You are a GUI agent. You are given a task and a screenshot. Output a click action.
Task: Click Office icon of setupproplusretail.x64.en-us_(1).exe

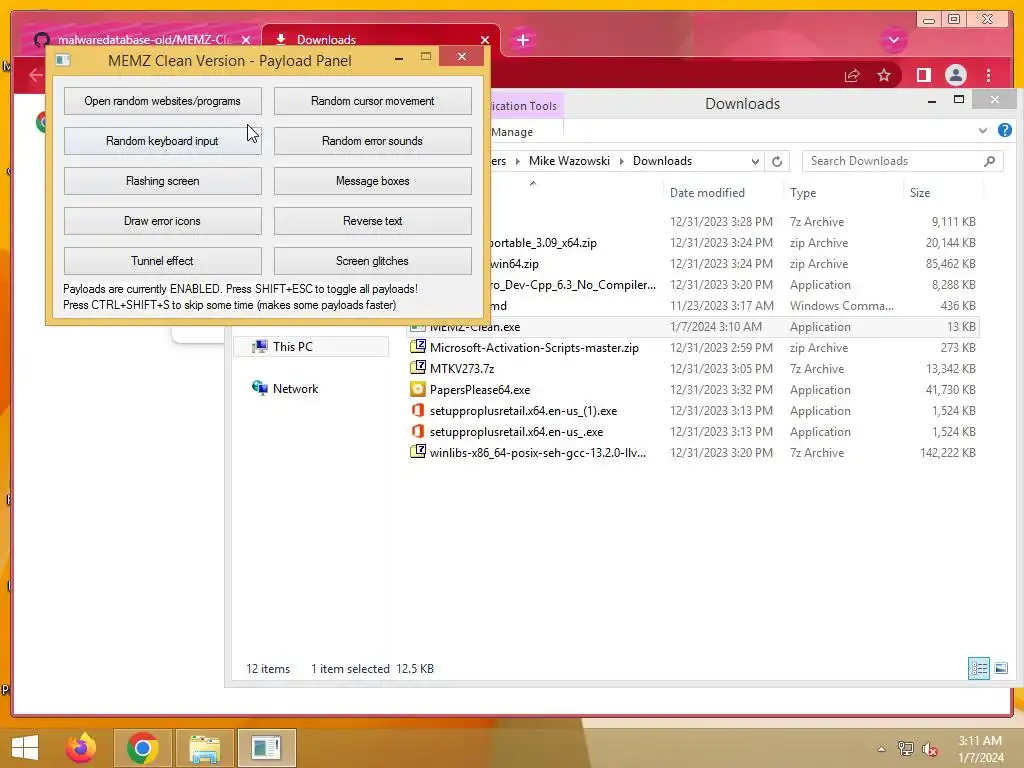(x=417, y=410)
